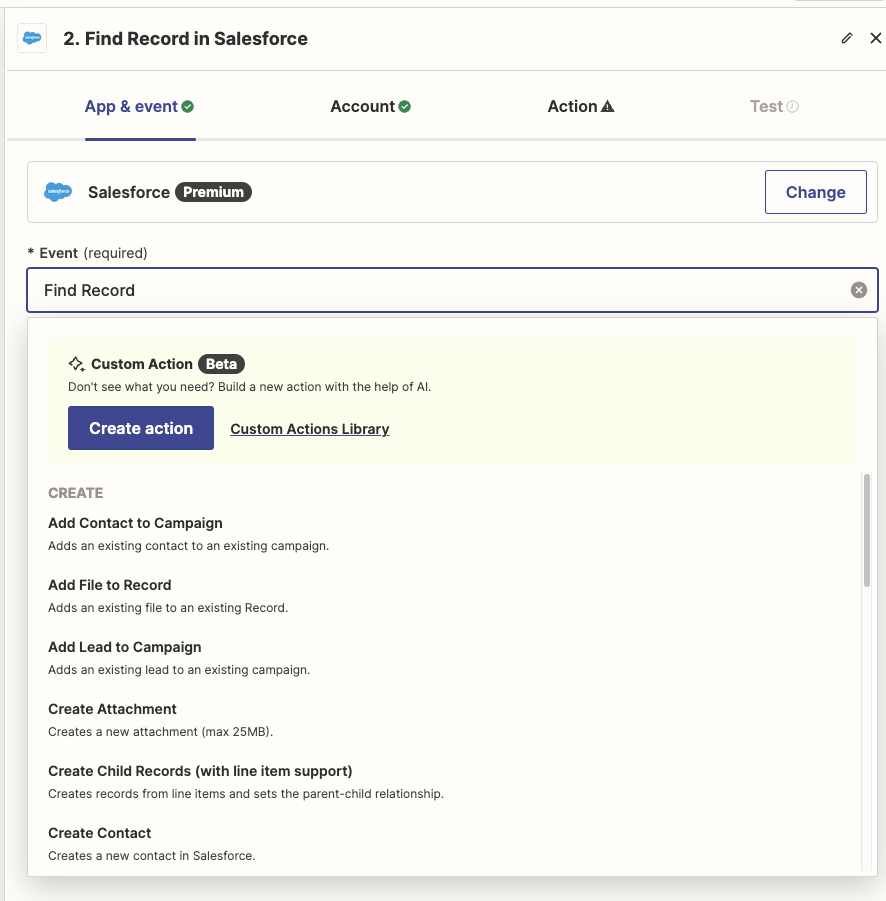Click the Create action button
The height and width of the screenshot is (901, 886).
(141, 428)
